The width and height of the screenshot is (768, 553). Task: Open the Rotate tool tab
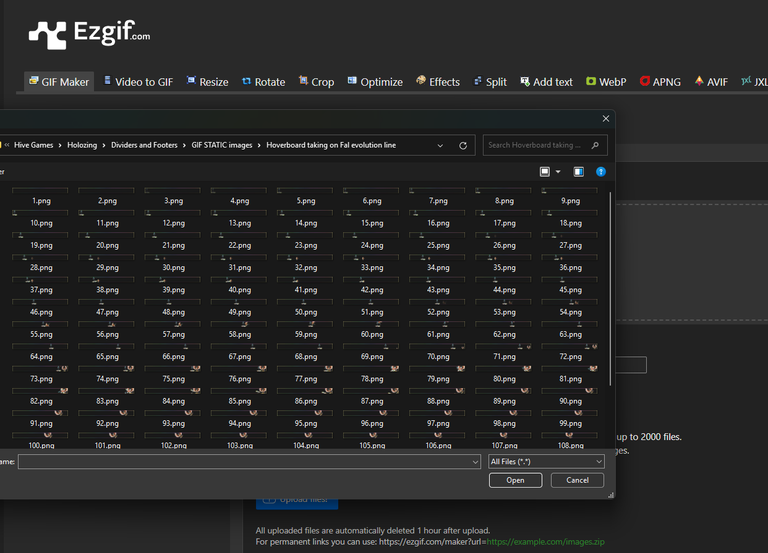click(264, 82)
